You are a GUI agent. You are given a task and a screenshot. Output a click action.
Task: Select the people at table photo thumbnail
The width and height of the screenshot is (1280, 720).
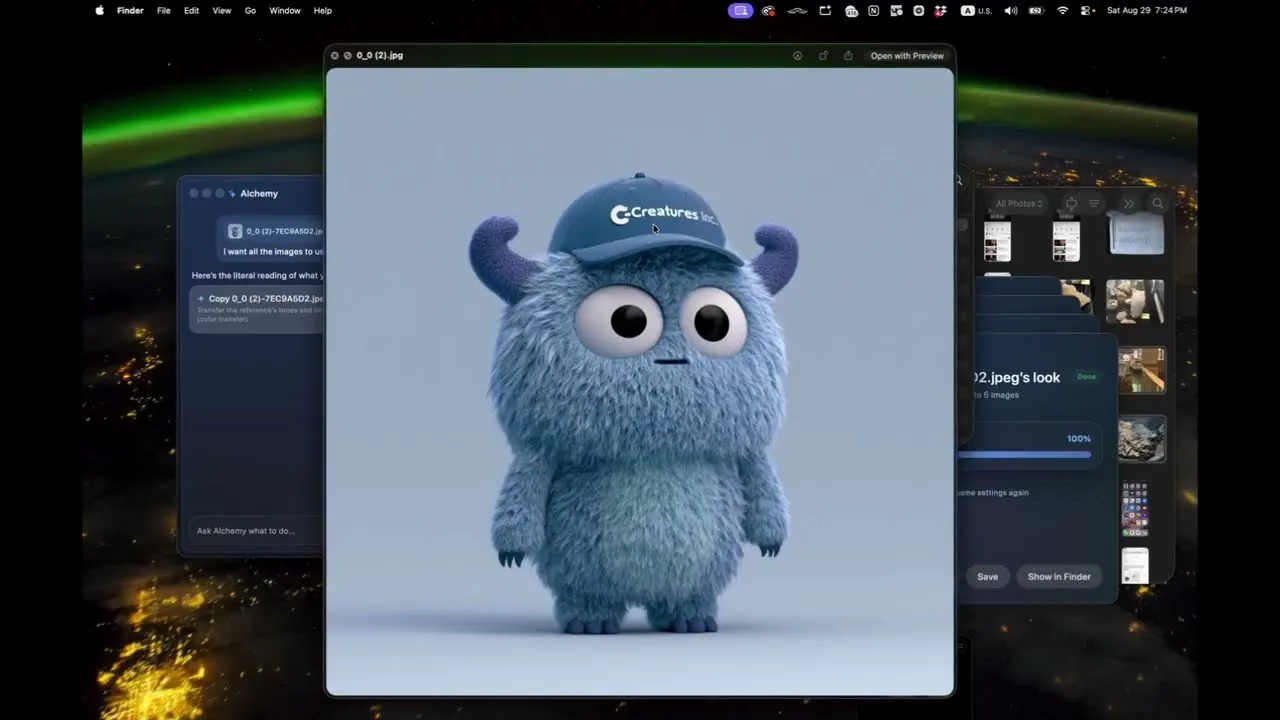(x=1135, y=302)
